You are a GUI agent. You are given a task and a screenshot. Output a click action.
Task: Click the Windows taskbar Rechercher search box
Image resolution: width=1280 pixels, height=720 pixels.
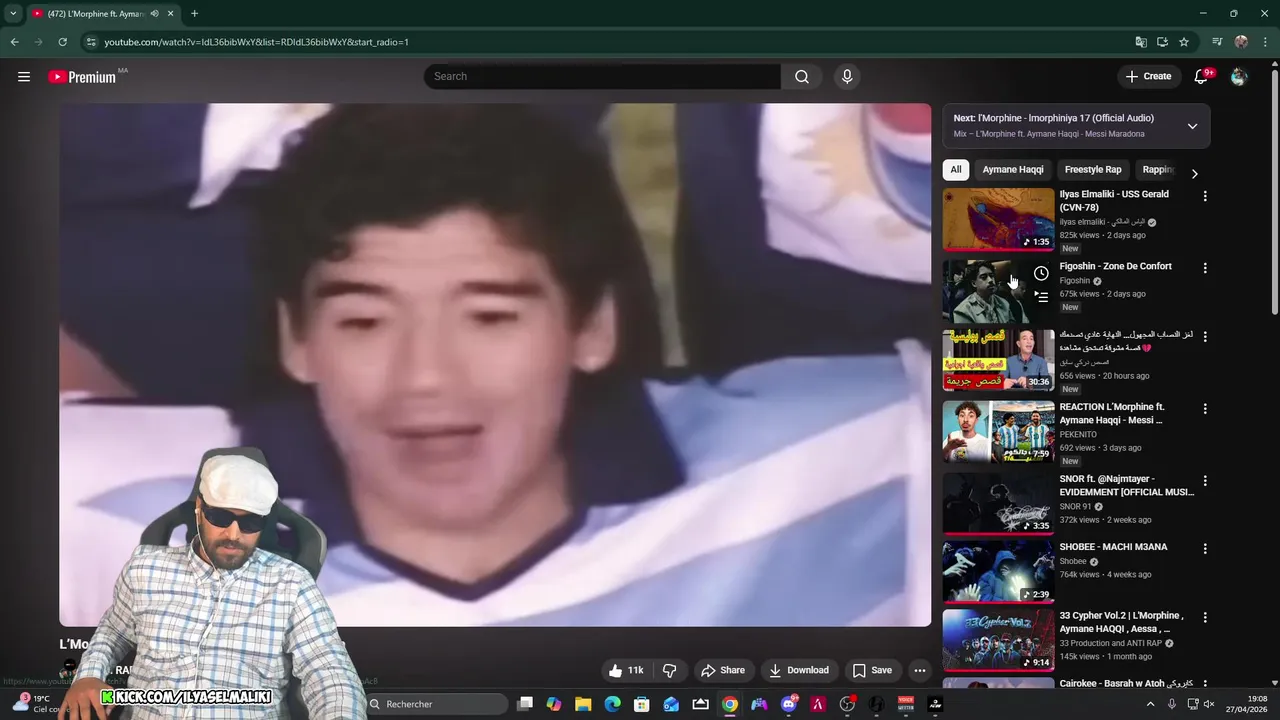[435, 704]
